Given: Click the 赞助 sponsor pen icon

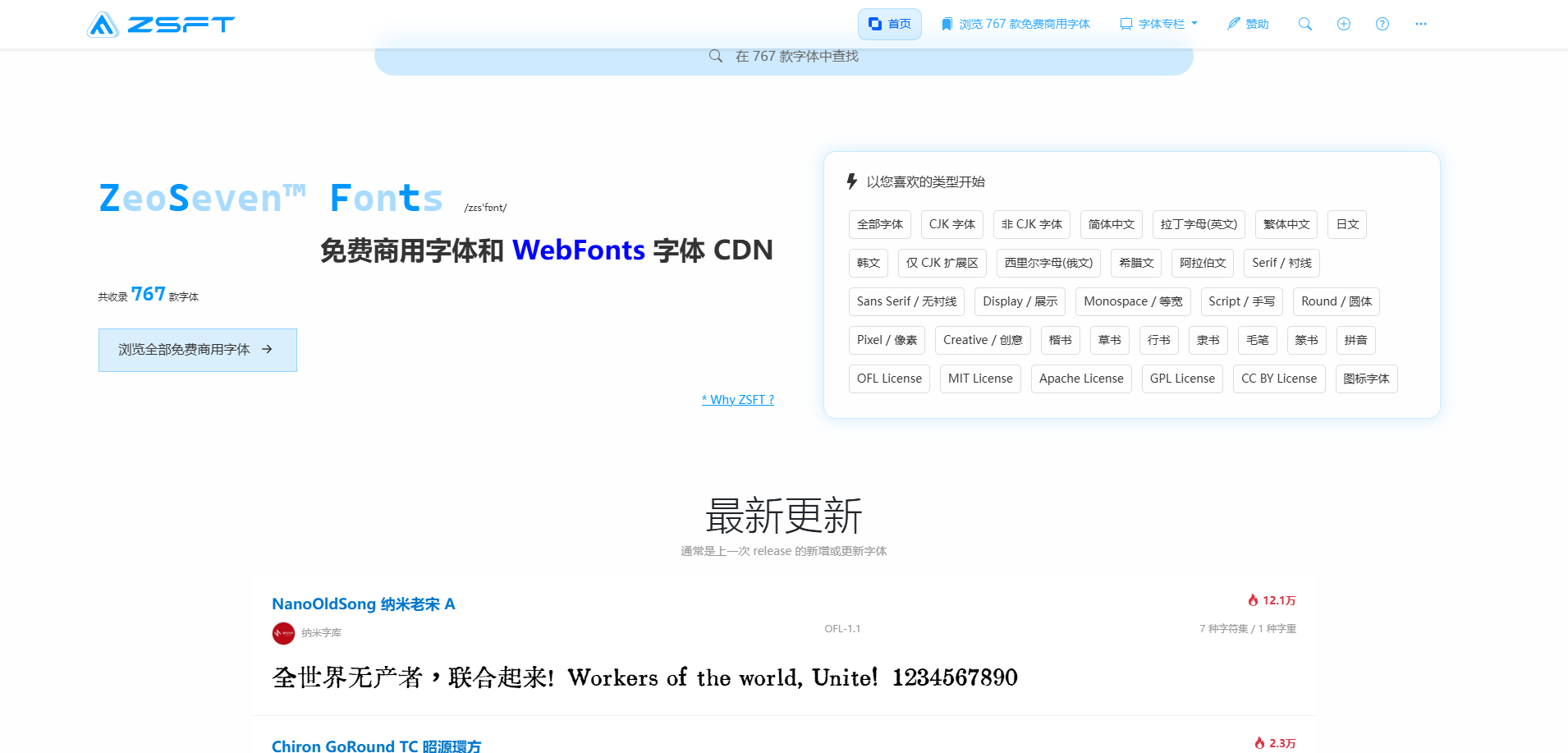Looking at the screenshot, I should point(1233,24).
